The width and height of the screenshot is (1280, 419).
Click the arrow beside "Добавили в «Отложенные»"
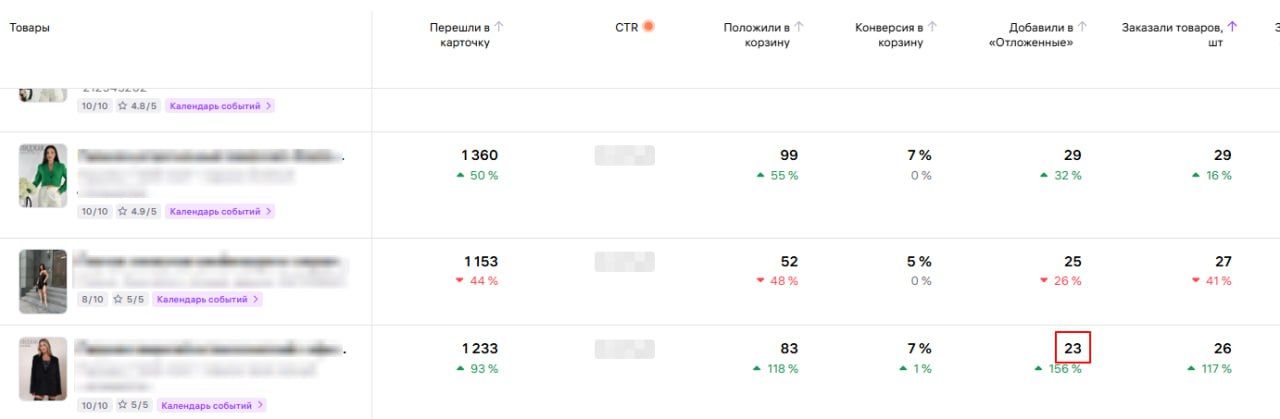pos(1082,27)
